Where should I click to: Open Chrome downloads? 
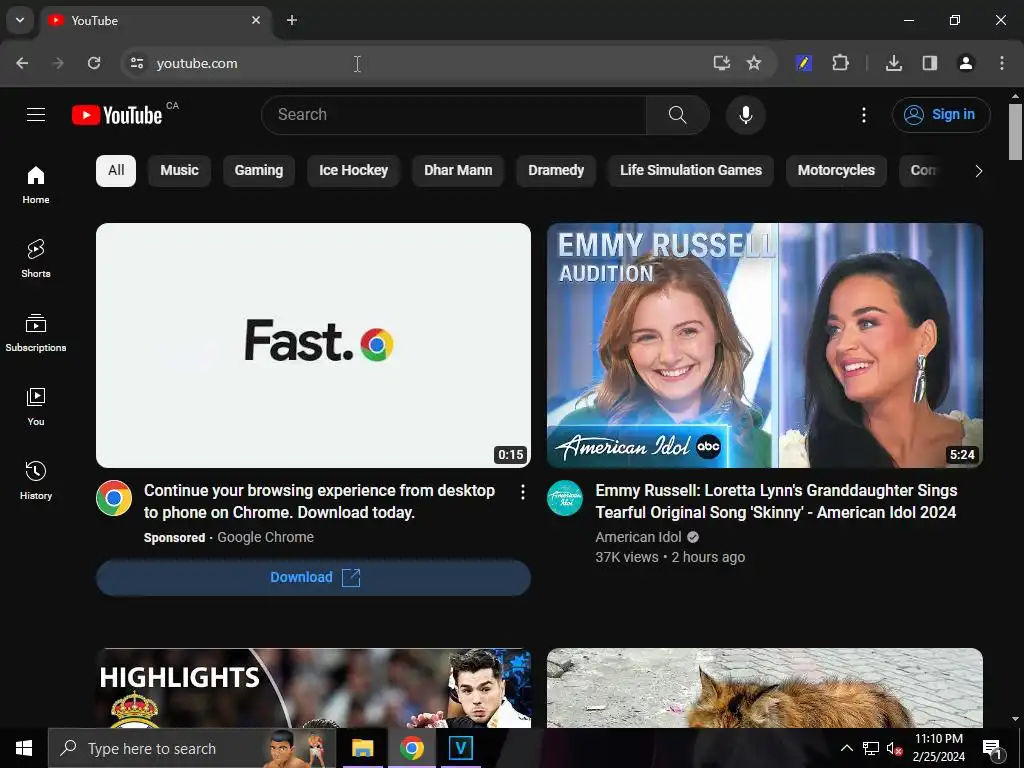click(893, 63)
